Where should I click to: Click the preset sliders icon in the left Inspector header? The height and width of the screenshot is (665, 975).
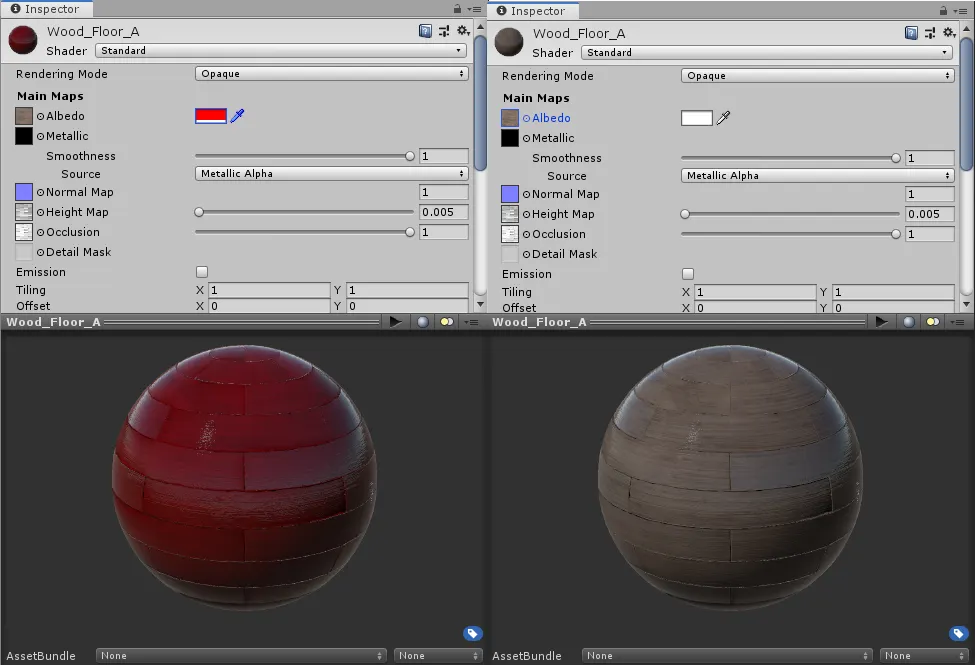[443, 32]
